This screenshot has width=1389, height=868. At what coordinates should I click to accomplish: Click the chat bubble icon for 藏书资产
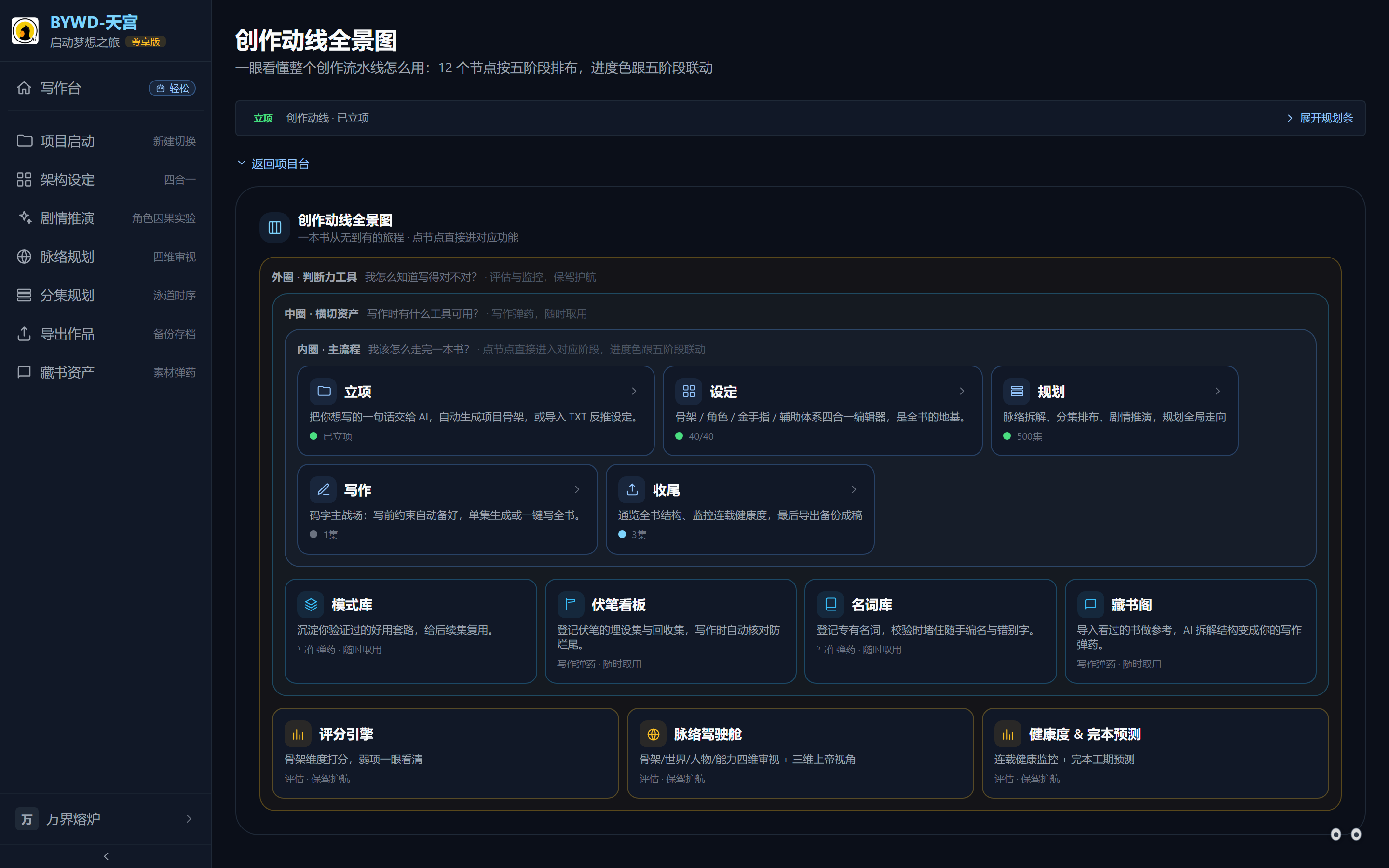(24, 372)
